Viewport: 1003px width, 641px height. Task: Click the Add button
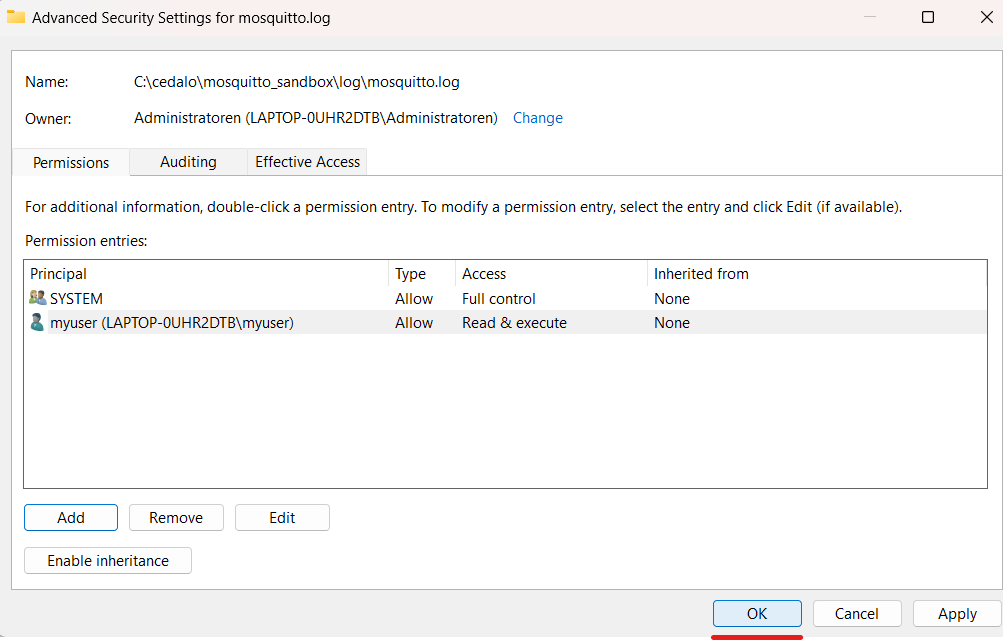coord(70,517)
